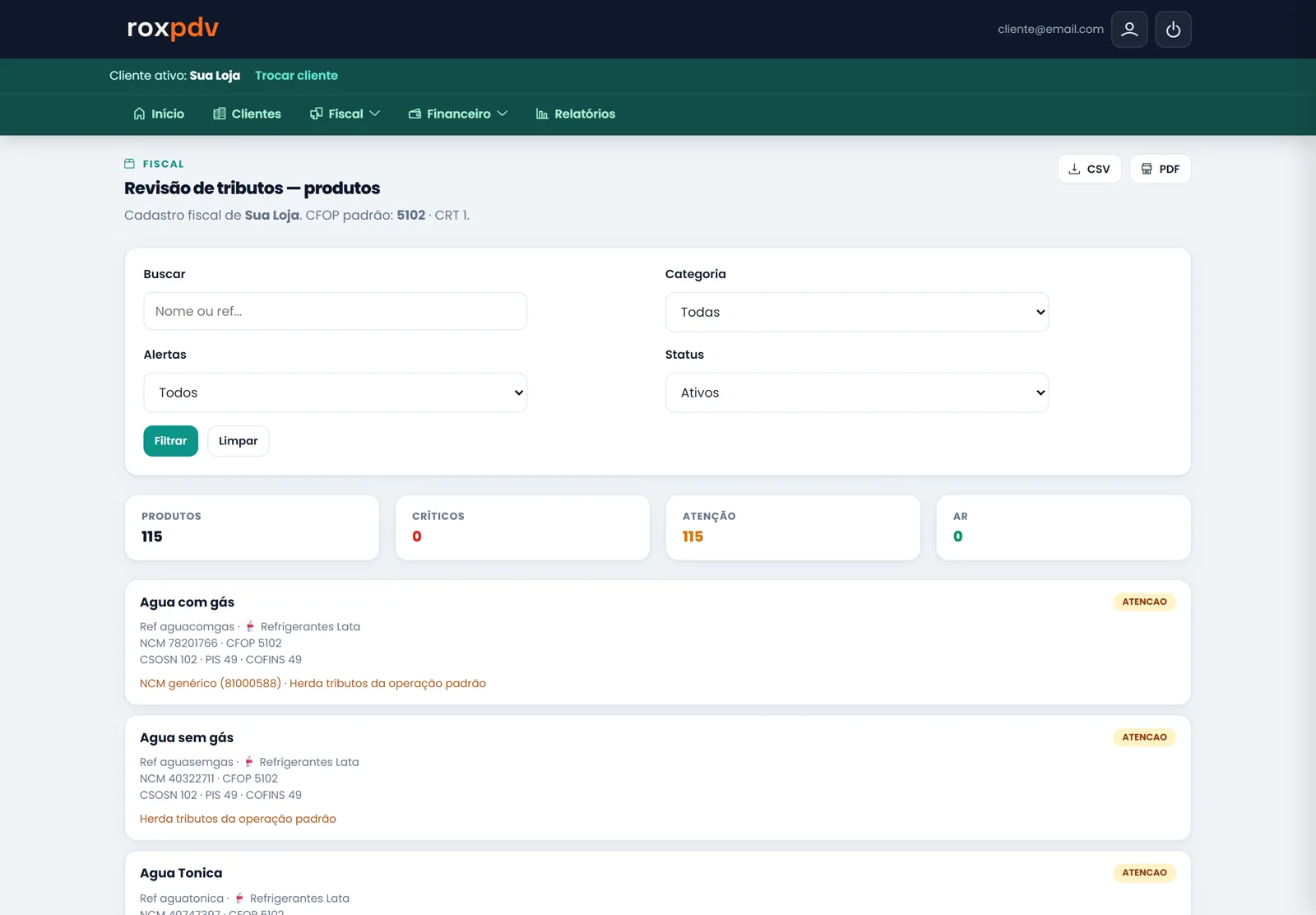Click the Clientes list icon
This screenshot has width=1316, height=915.
click(220, 114)
